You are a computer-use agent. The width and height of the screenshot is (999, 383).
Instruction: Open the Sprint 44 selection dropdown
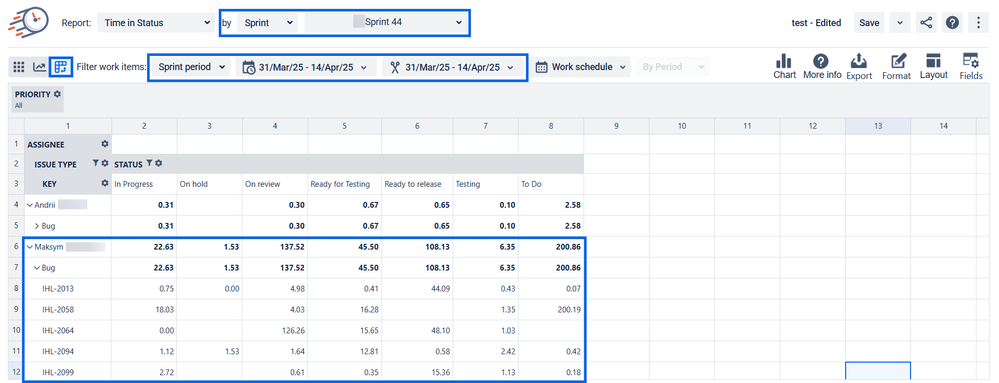386,22
